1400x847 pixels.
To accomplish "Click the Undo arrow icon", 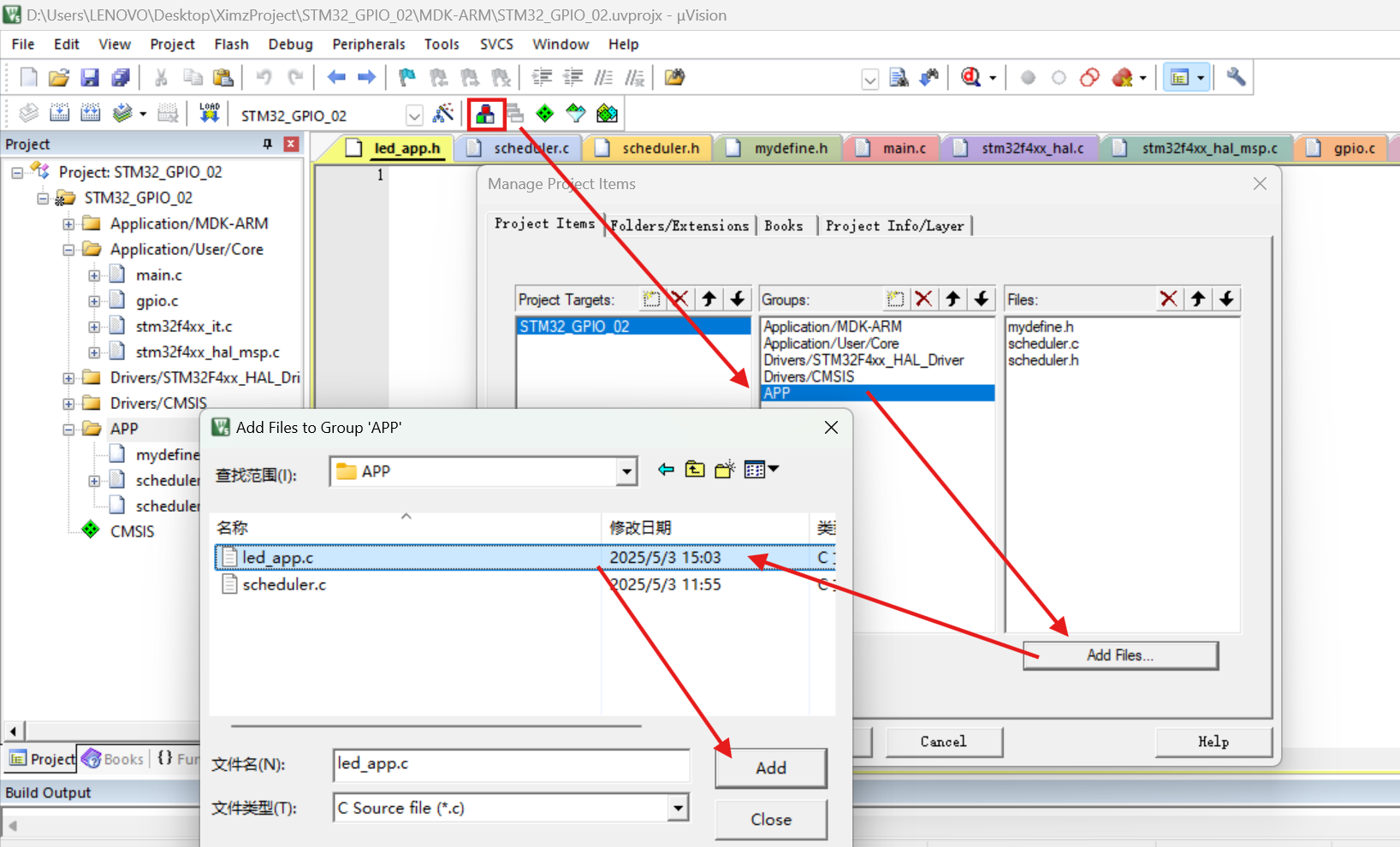I will click(264, 78).
